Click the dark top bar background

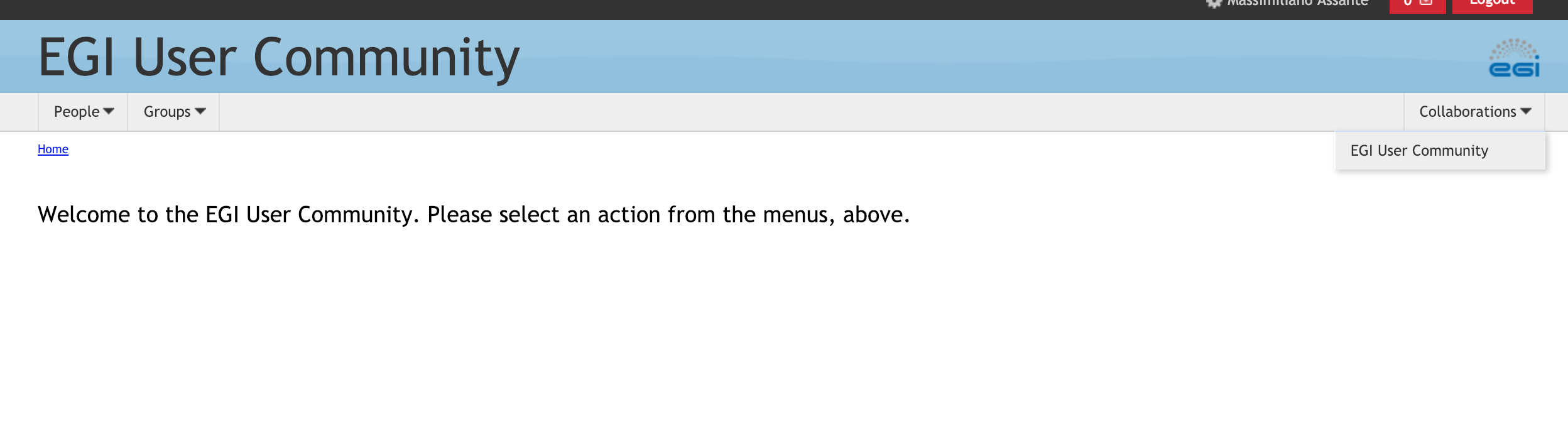(565, 9)
